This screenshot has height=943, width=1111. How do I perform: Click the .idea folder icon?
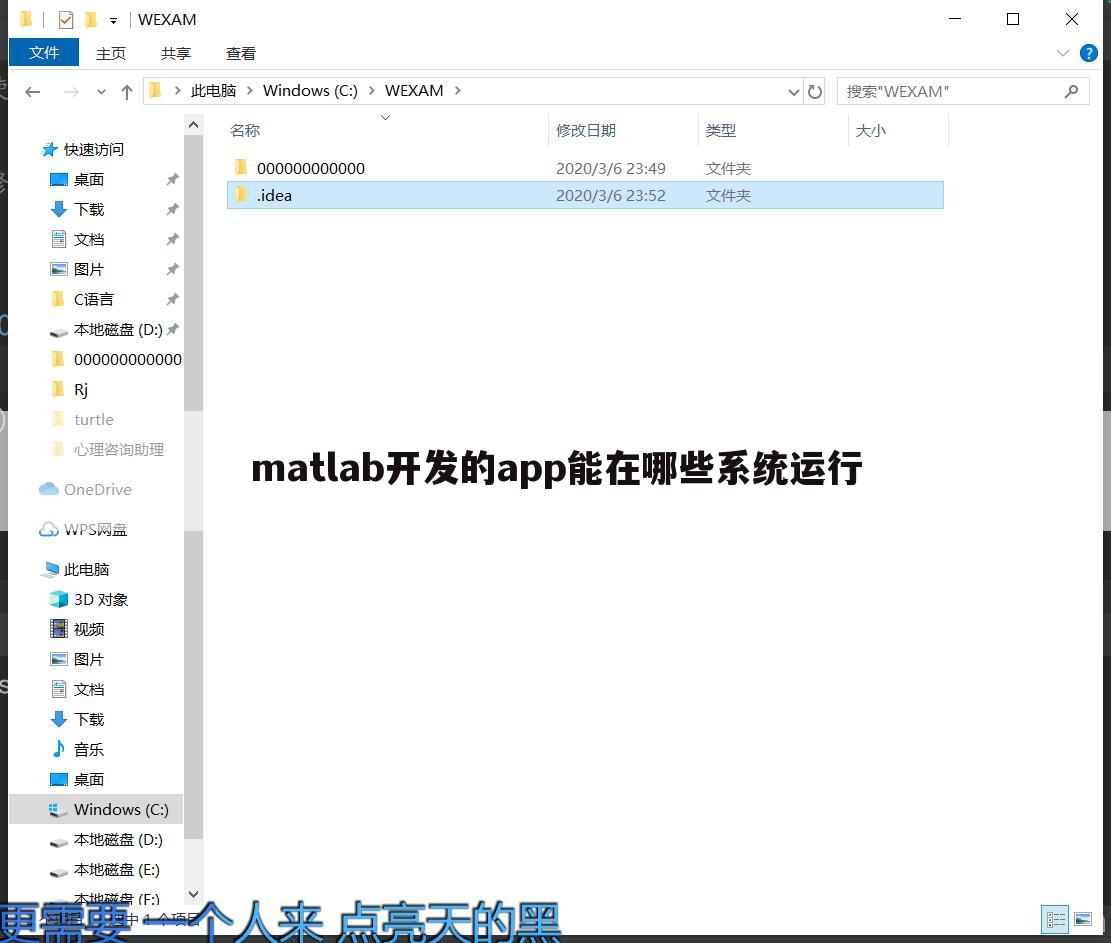(241, 195)
